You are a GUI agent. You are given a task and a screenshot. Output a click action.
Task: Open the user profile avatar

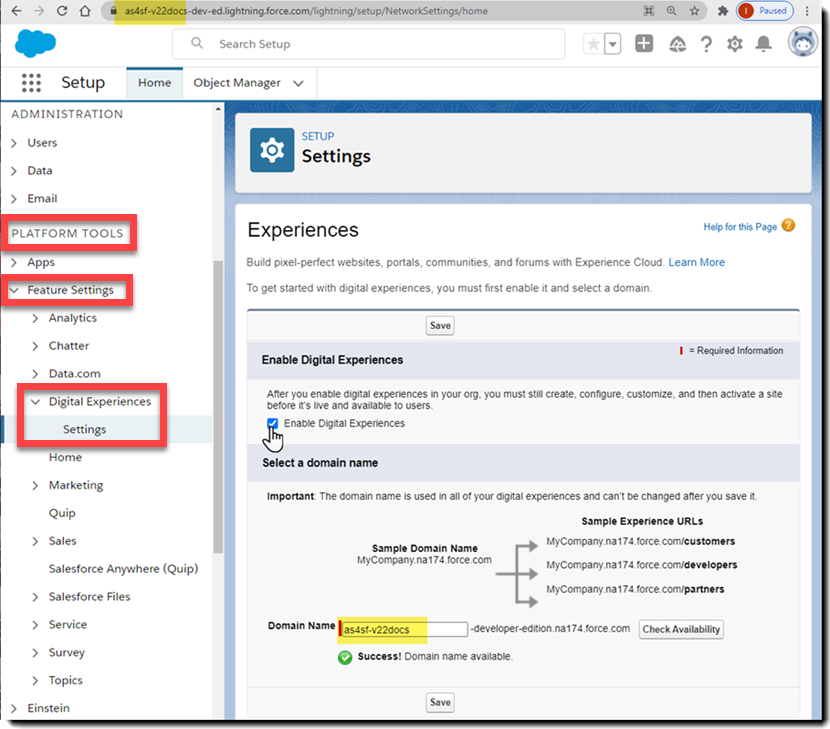coord(802,44)
